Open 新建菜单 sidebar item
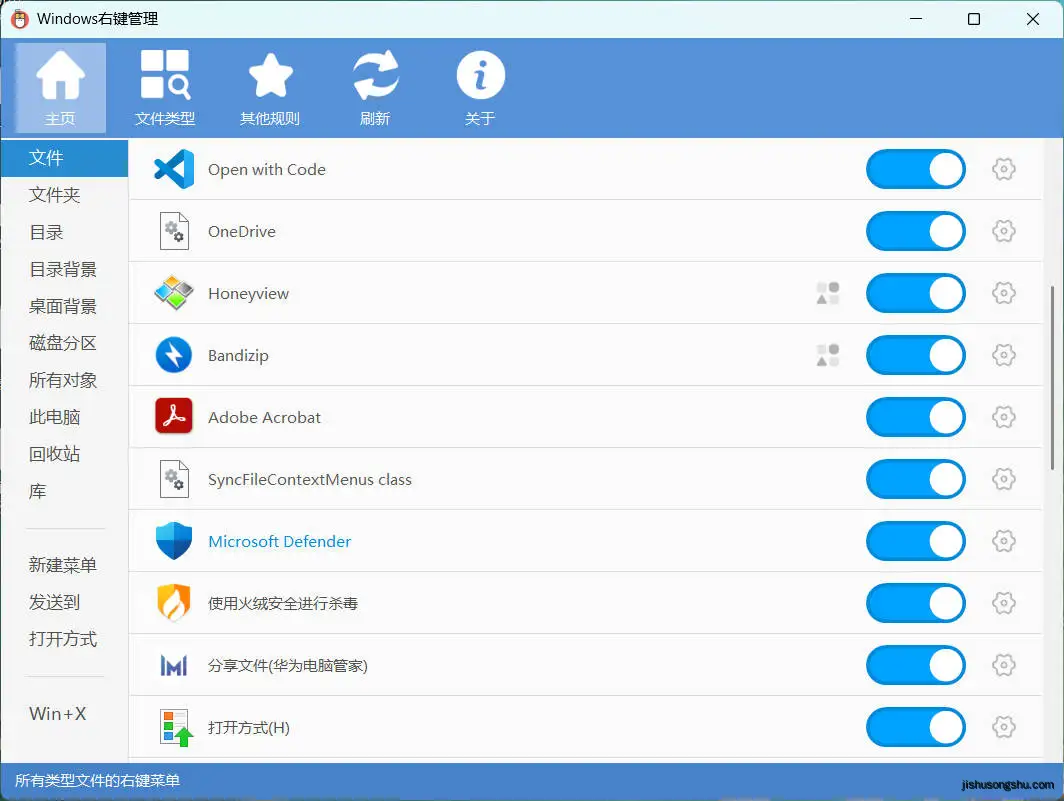Screen dimensions: 1064x801 pyautogui.click(x=64, y=565)
